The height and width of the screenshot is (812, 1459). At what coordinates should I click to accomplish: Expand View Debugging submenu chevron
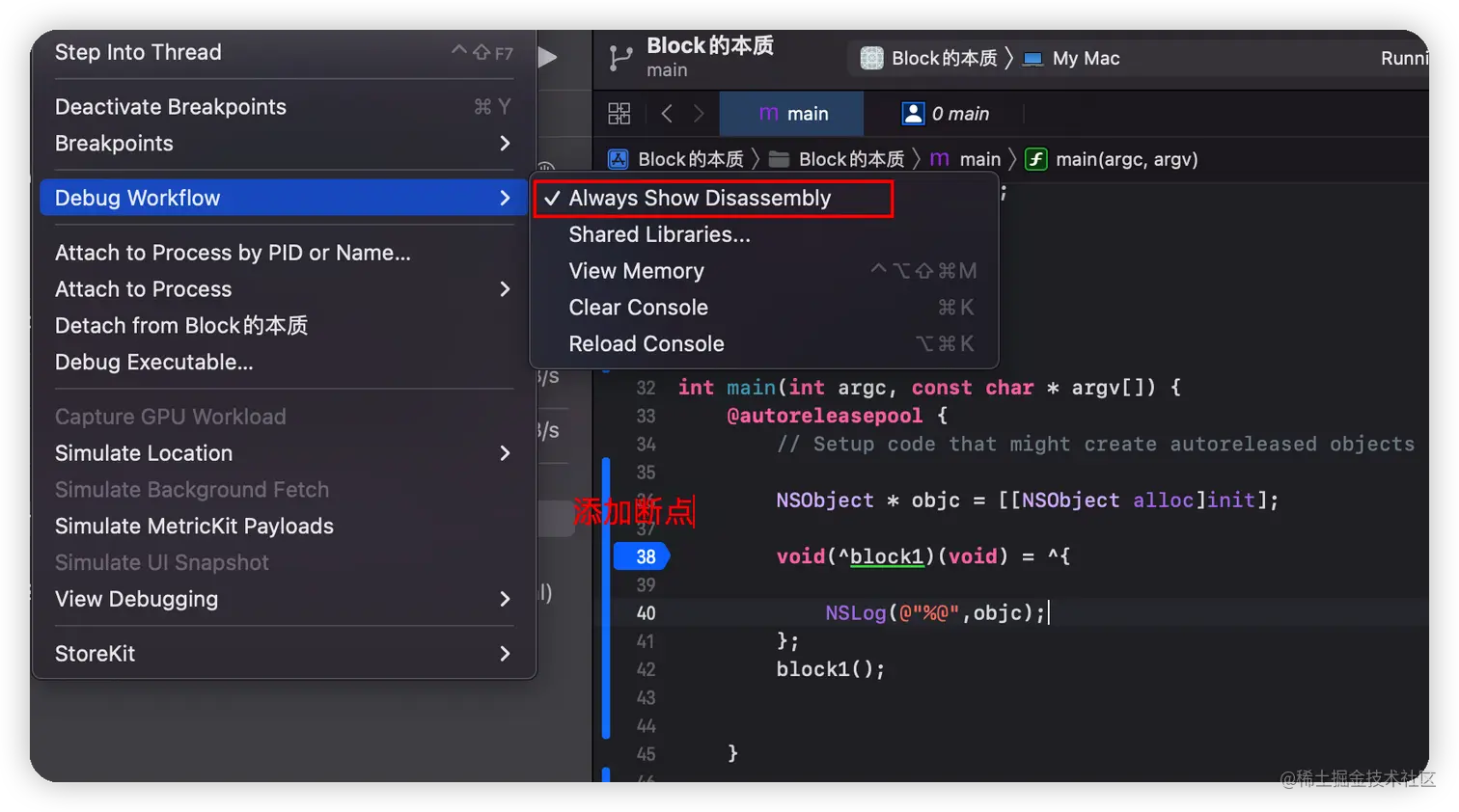pyautogui.click(x=505, y=599)
